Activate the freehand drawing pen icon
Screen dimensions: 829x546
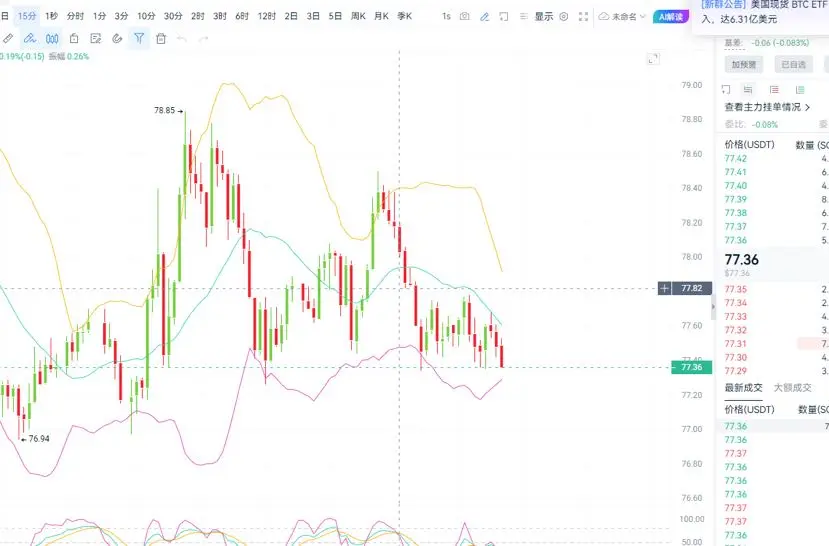(30, 38)
